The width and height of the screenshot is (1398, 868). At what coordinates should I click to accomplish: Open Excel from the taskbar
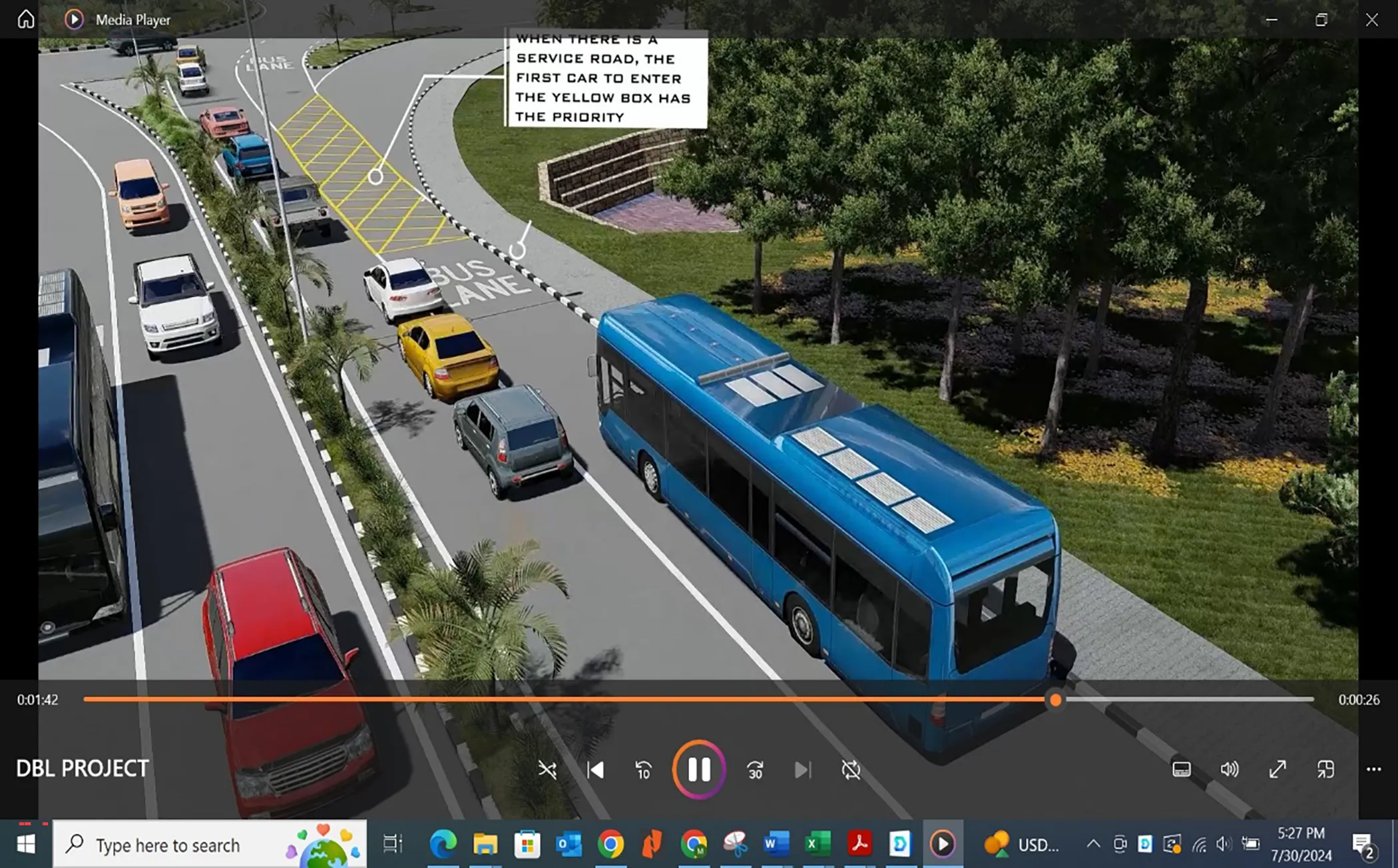(x=817, y=844)
